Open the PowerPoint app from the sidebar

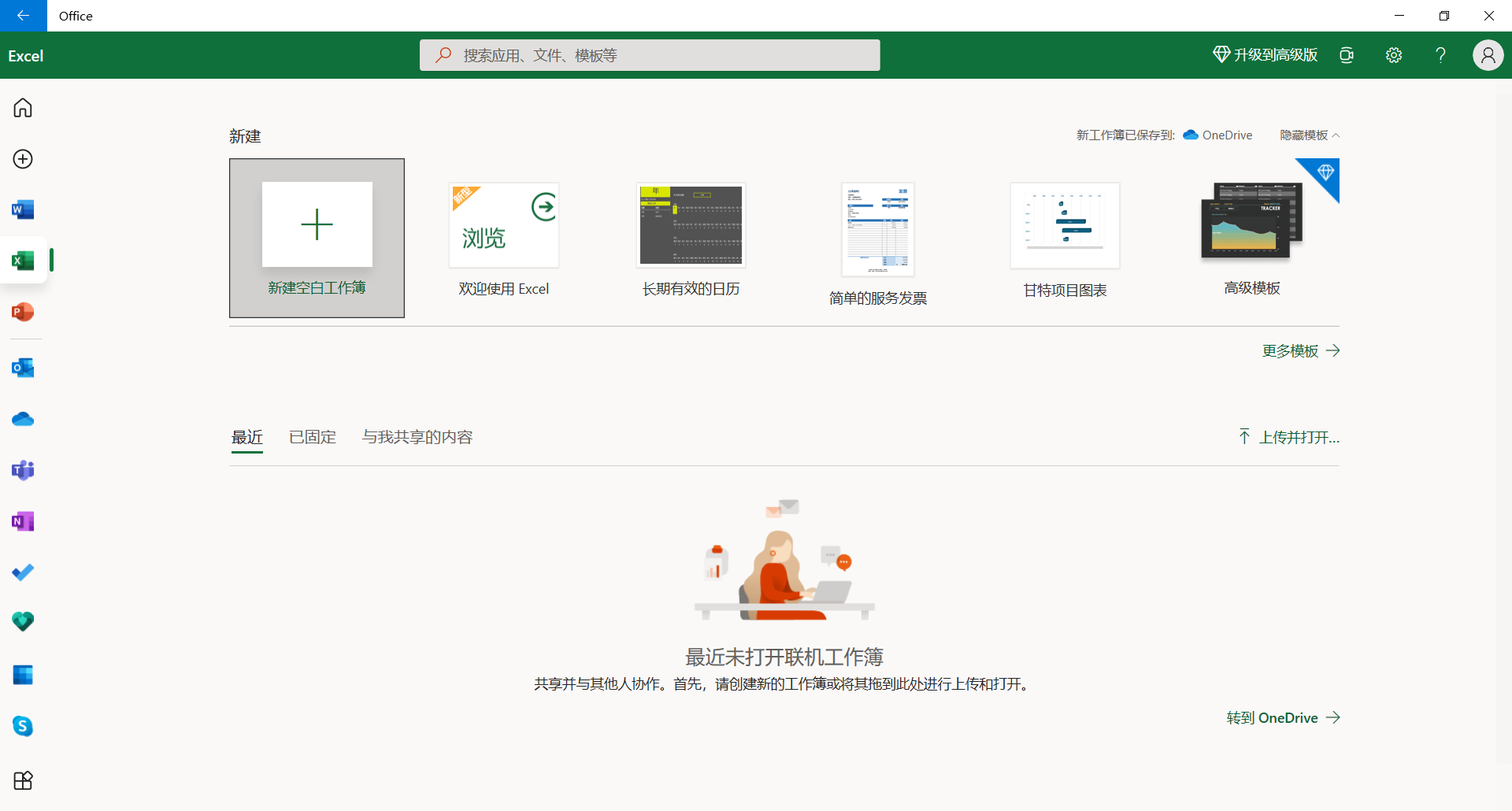point(23,312)
